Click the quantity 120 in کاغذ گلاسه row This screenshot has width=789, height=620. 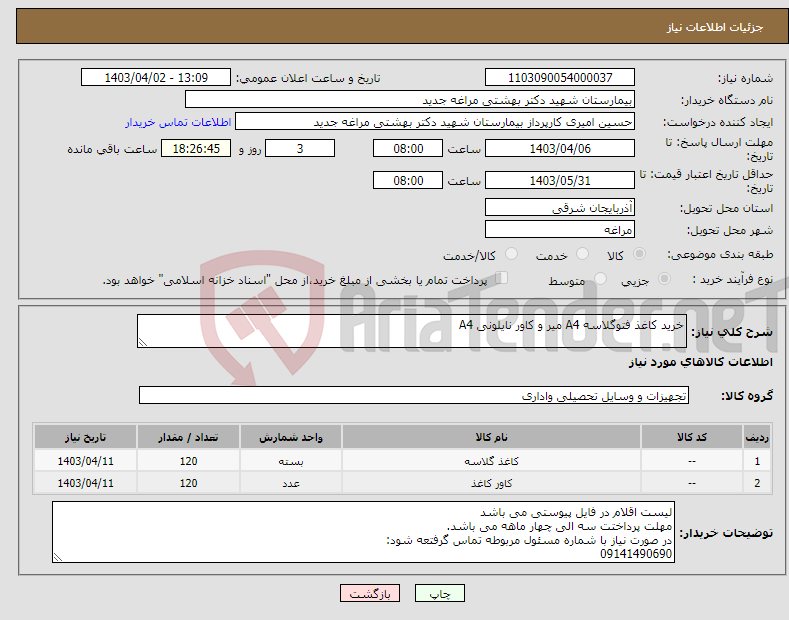click(188, 461)
